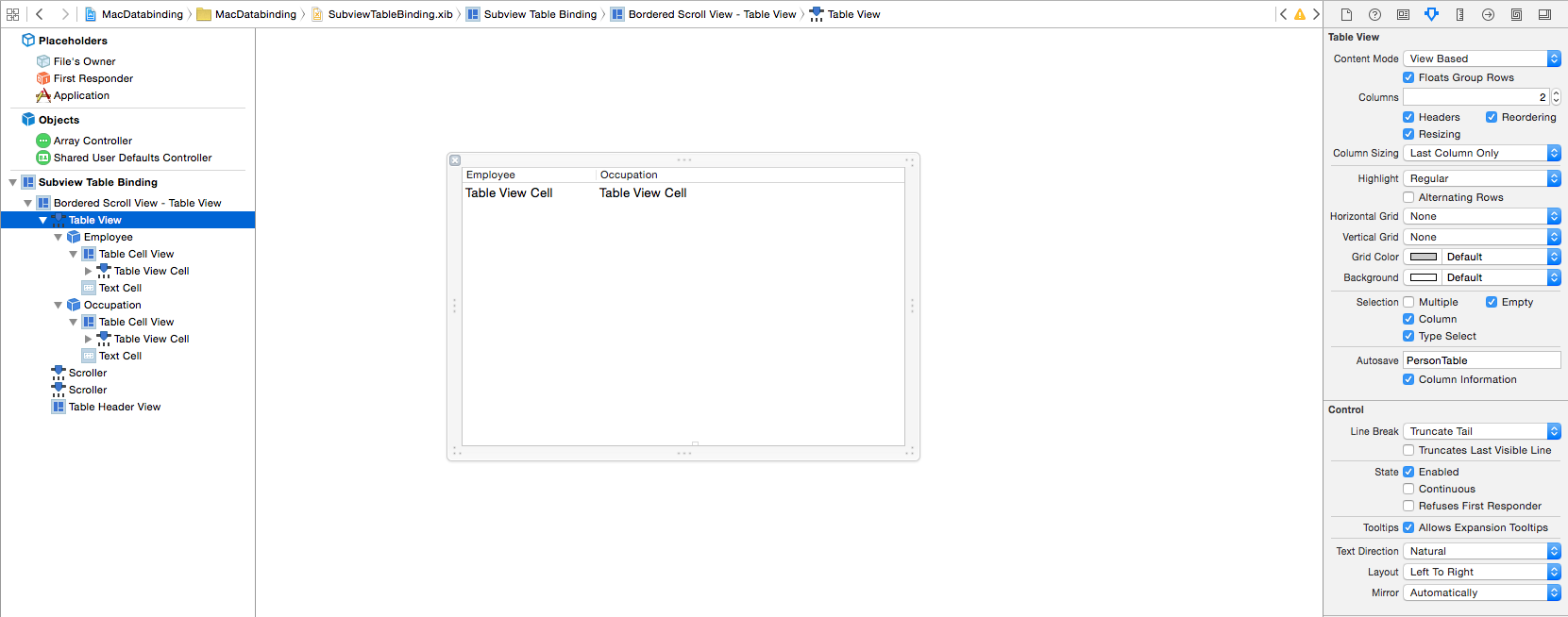
Task: Open the Quick Help inspector
Action: click(x=1374, y=14)
